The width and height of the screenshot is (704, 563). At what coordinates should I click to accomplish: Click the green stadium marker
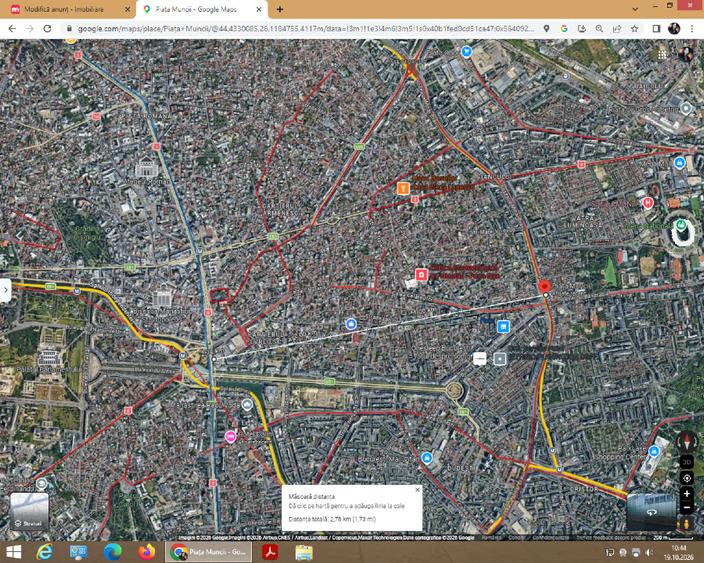pyautogui.click(x=681, y=224)
